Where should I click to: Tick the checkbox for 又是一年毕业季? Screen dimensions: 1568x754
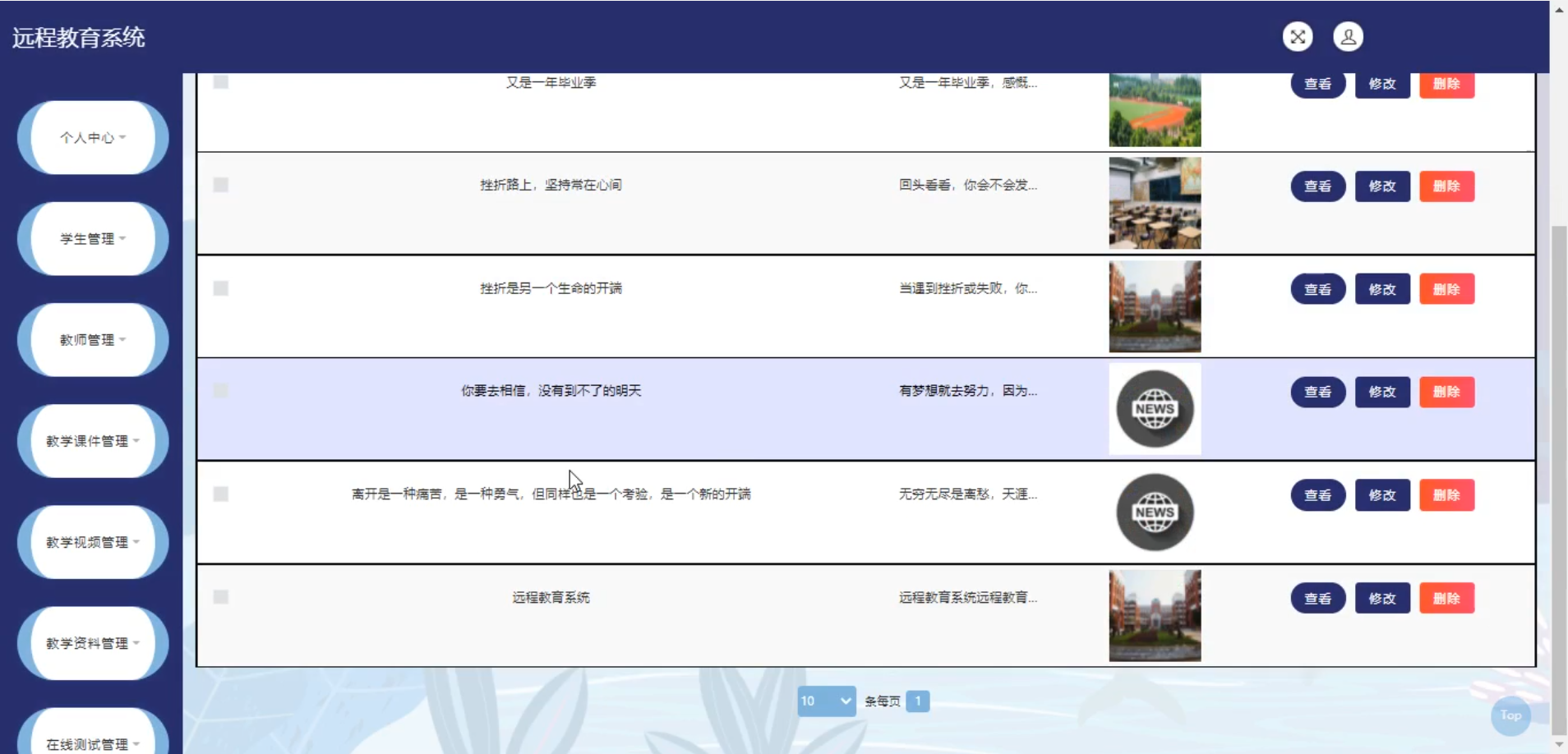[x=220, y=82]
